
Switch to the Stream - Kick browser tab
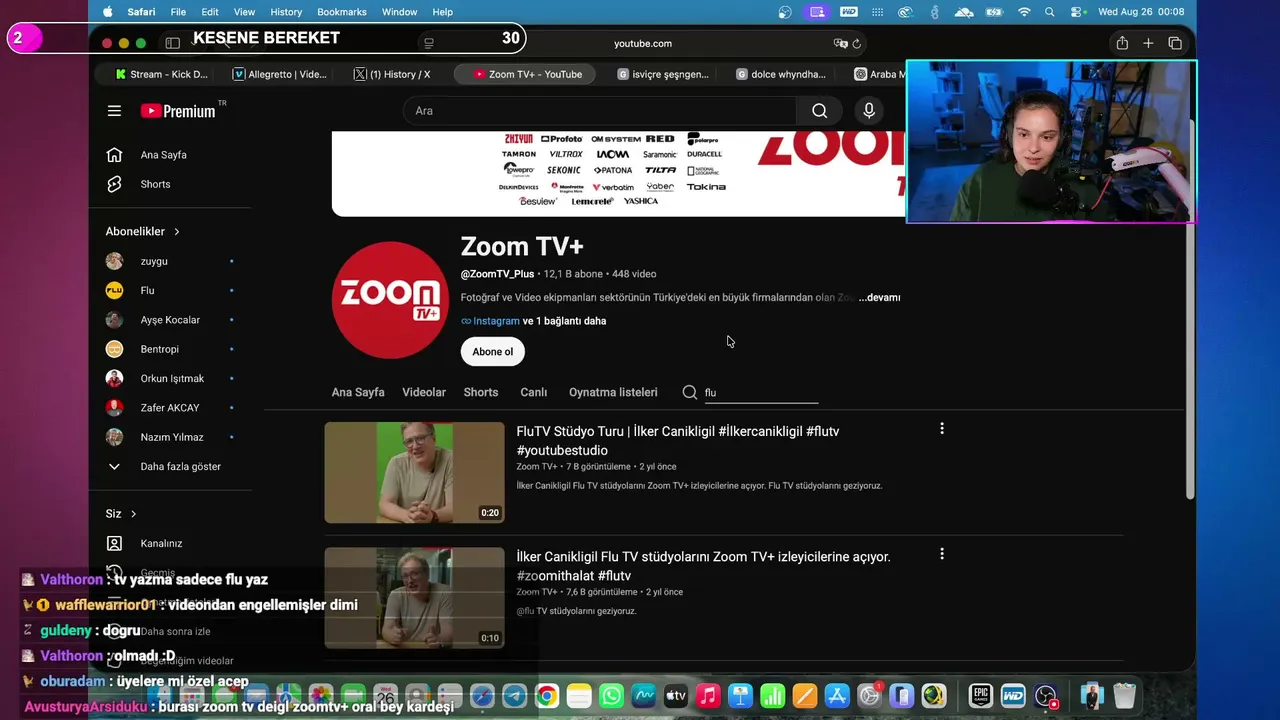pyautogui.click(x=161, y=74)
